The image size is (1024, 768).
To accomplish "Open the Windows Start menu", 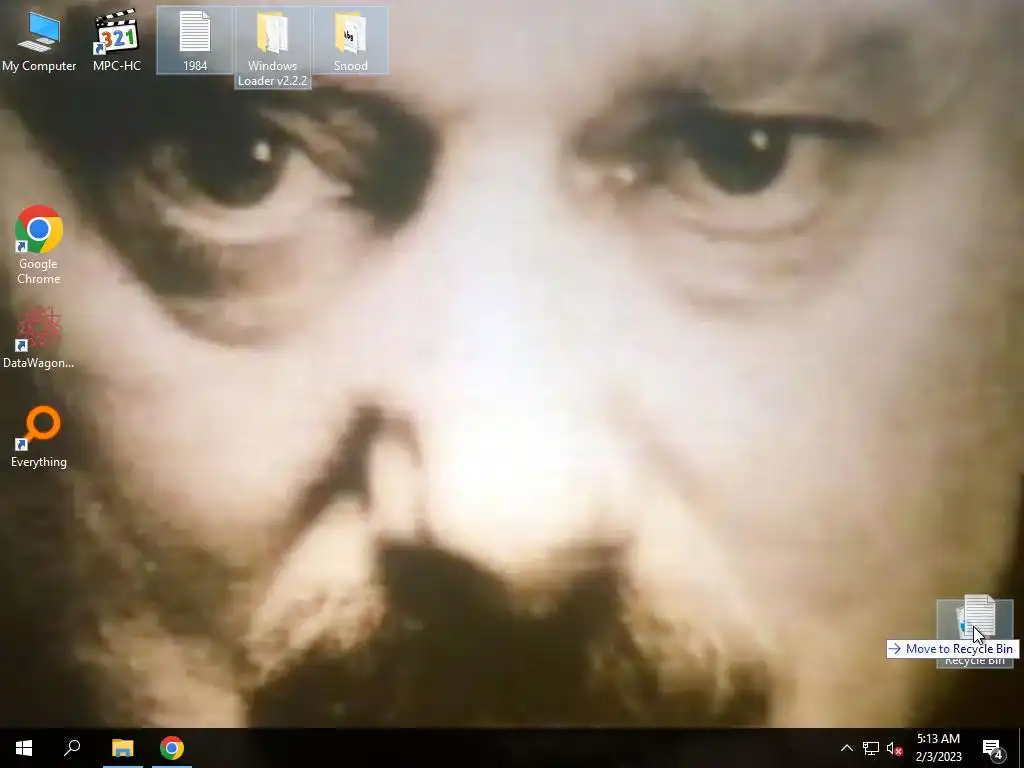I will [24, 748].
